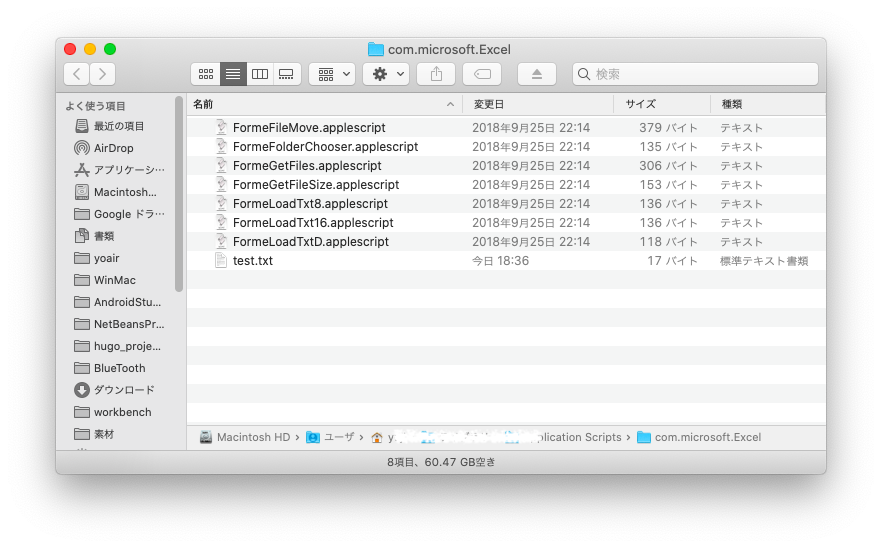
Task: Switch to icon view in toolbar
Action: [206, 74]
